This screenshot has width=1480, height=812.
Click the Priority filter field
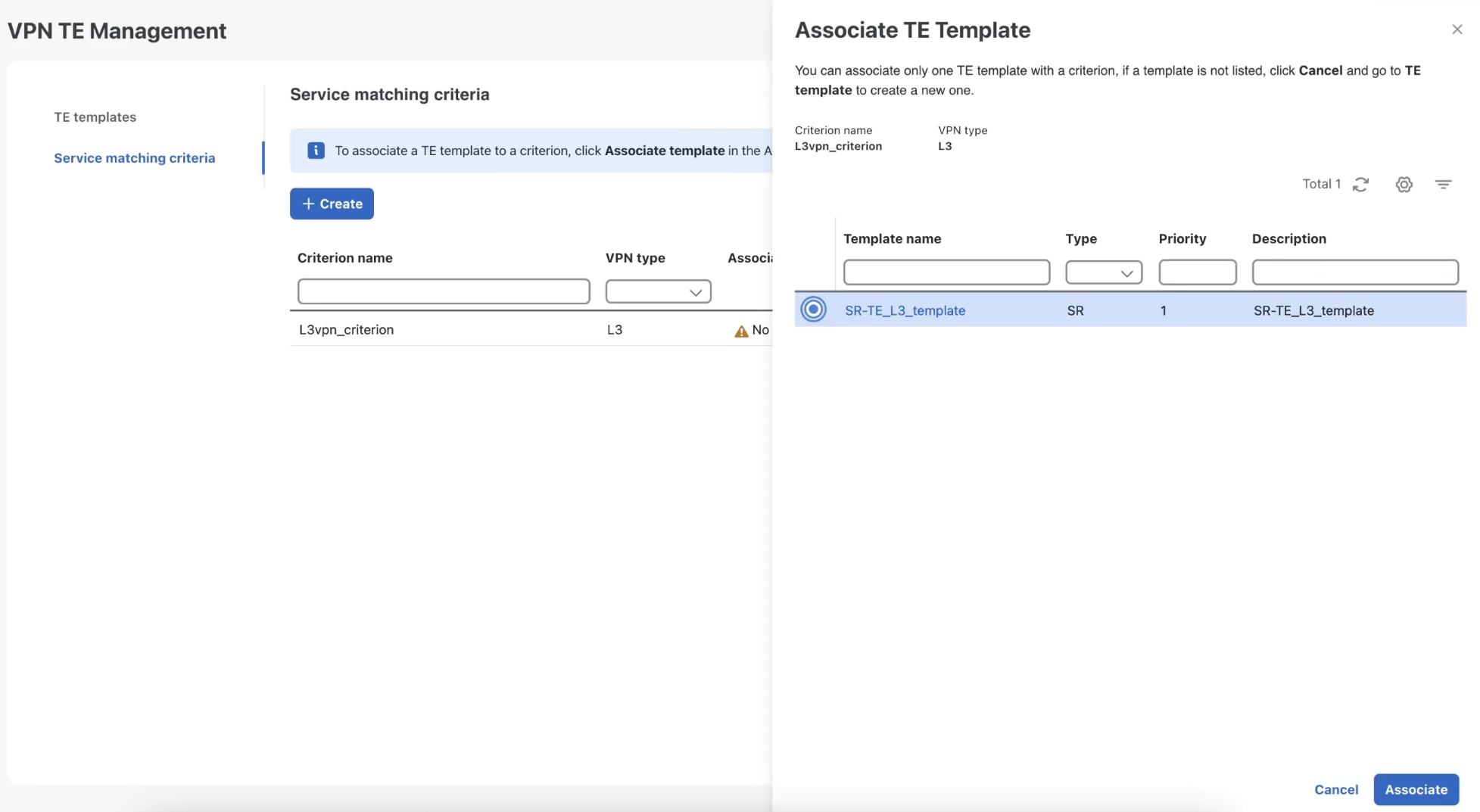pyautogui.click(x=1197, y=272)
